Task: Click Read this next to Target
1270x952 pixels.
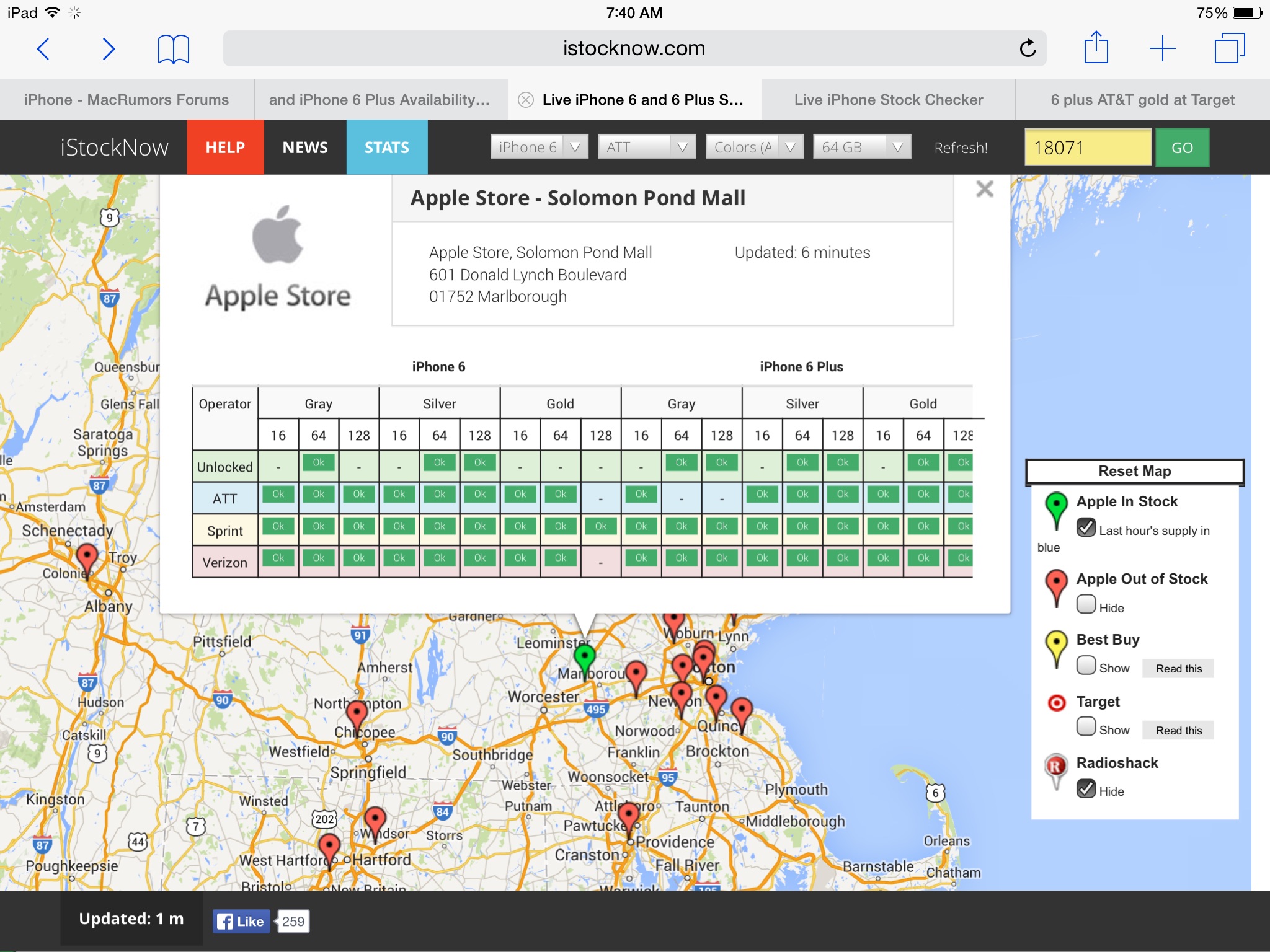Action: (x=1178, y=730)
